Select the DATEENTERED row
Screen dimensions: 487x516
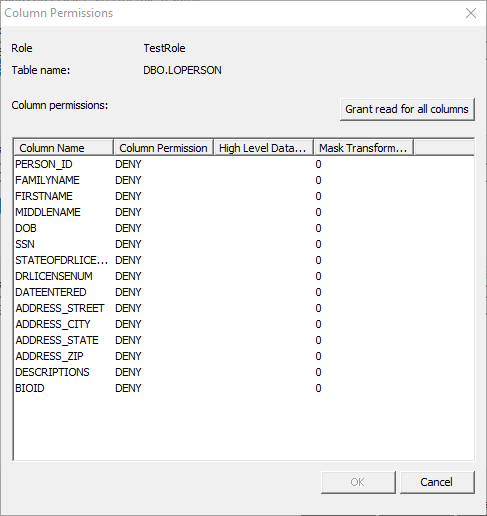click(244, 292)
